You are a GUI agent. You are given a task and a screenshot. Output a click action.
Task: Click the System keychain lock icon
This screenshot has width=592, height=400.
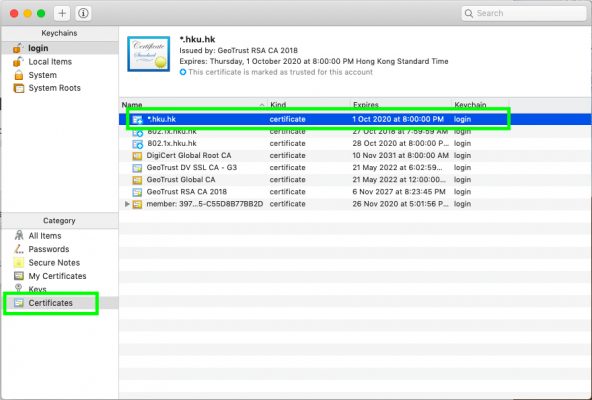coord(18,75)
